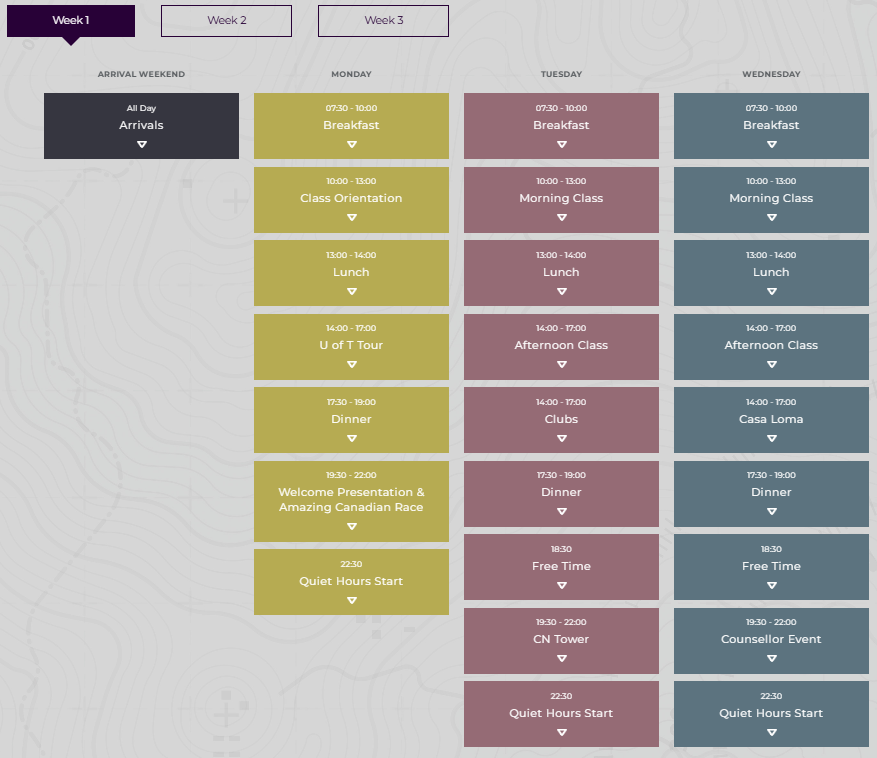Click arrow below Counsellor Event
The image size is (877, 758).
771,659
